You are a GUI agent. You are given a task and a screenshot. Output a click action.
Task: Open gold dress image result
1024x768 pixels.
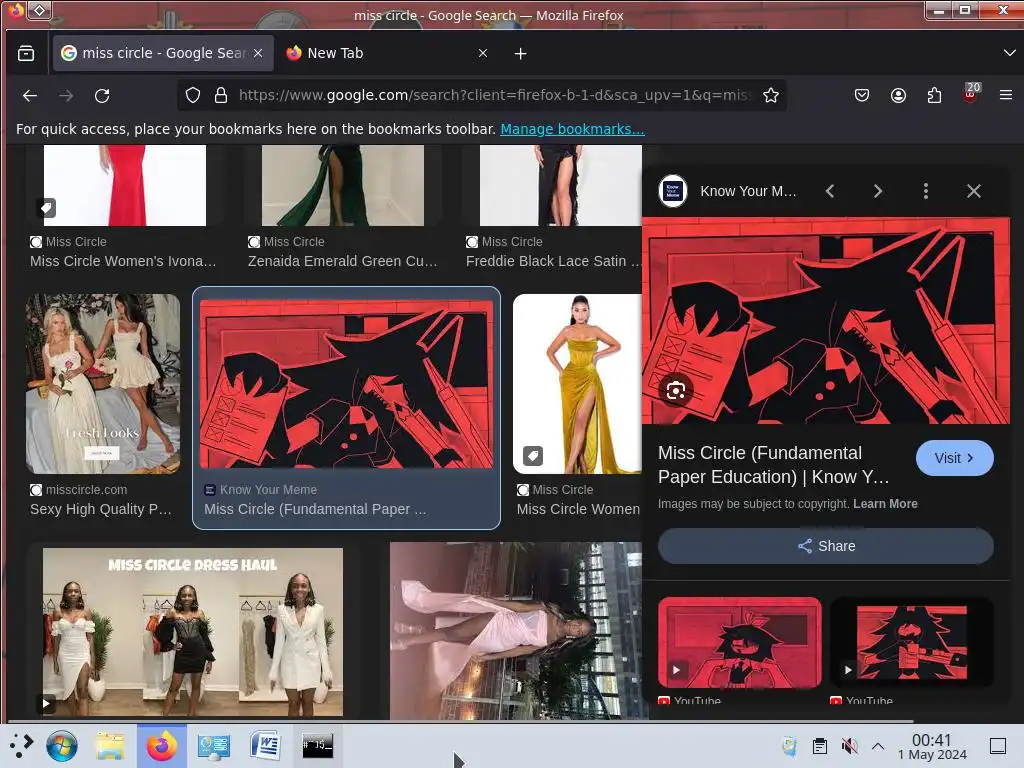pos(577,383)
